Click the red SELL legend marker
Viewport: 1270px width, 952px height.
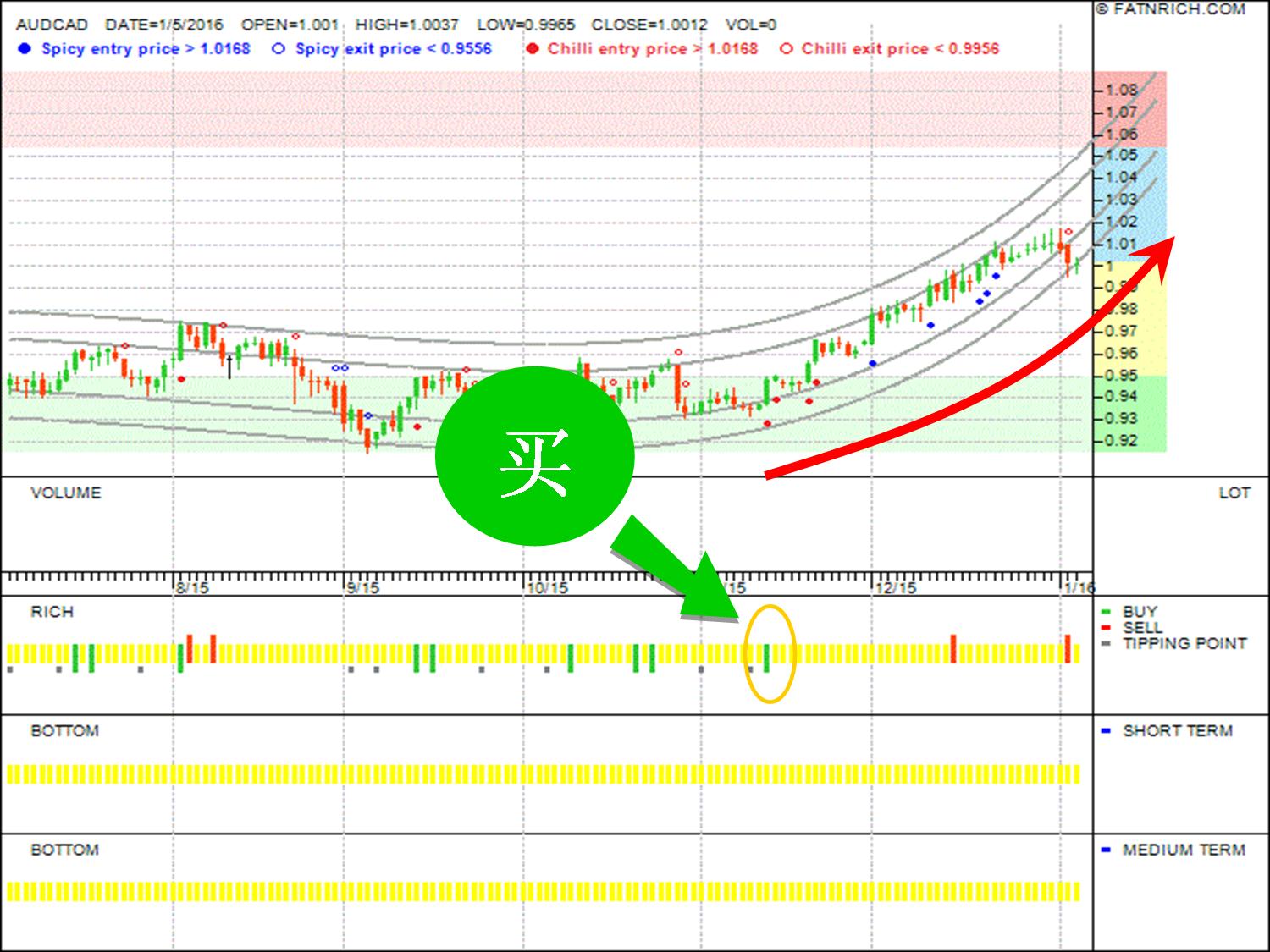[1105, 627]
